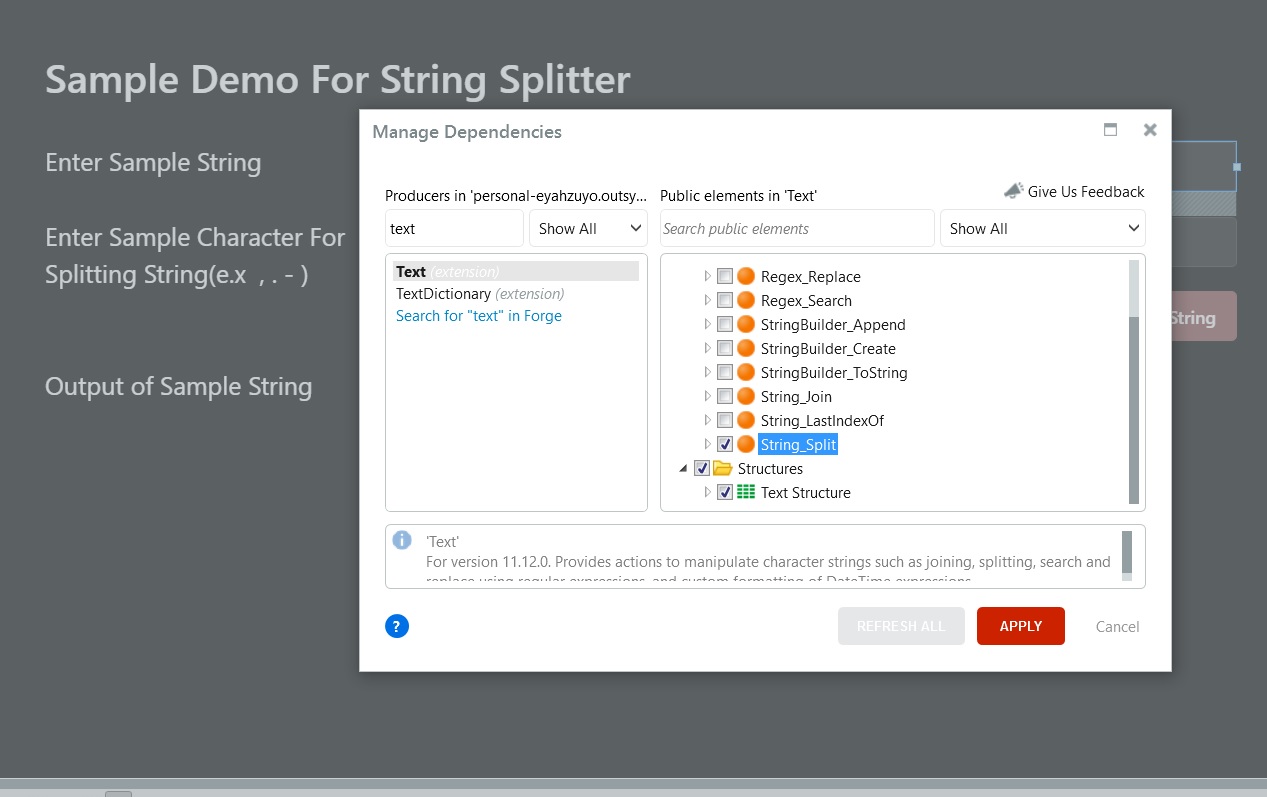
Task: Close the Manage Dependencies dialog
Action: point(1150,130)
